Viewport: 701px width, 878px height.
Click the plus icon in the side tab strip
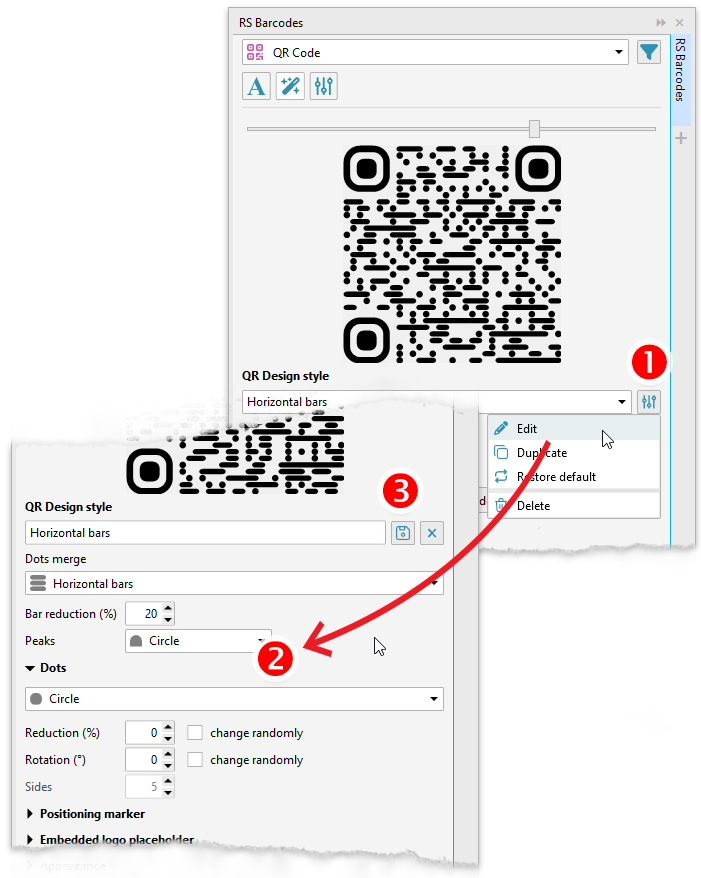click(681, 138)
